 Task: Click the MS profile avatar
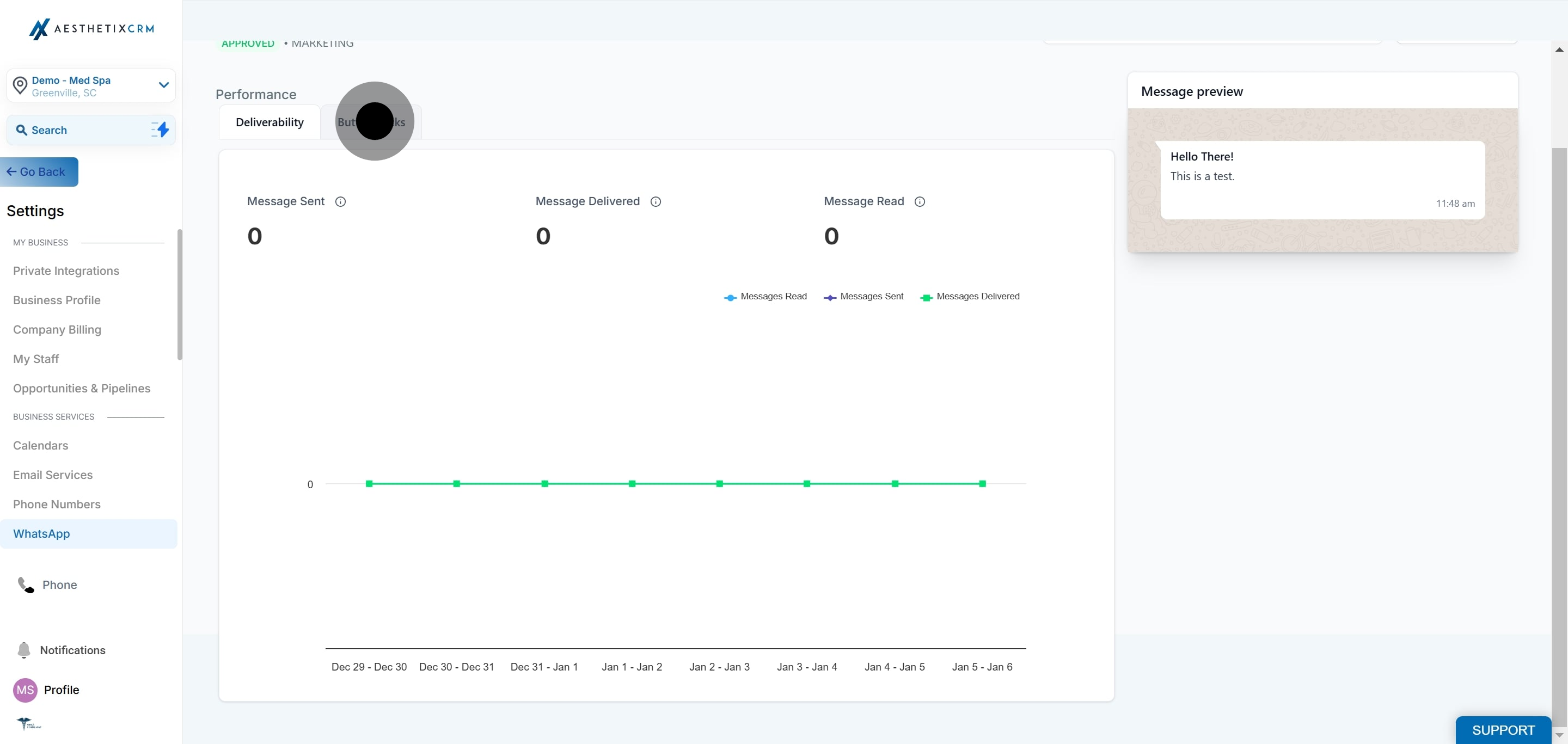[25, 689]
